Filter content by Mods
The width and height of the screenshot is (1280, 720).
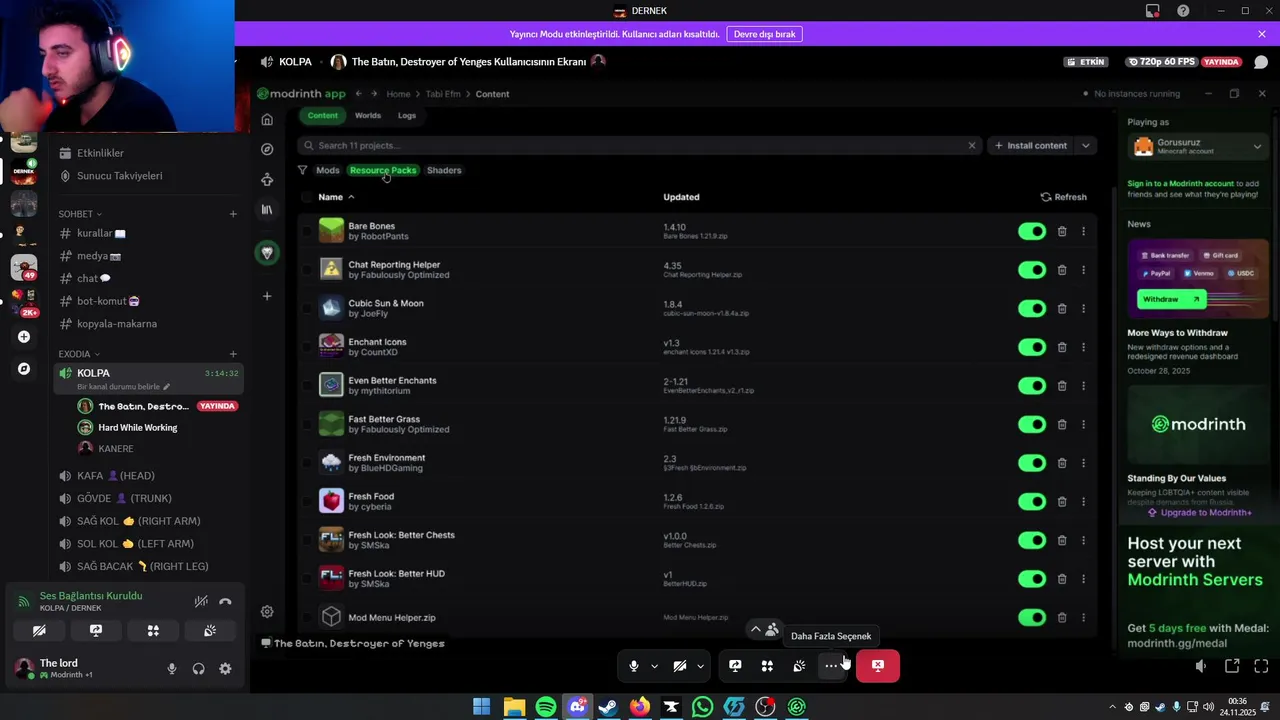(x=328, y=170)
